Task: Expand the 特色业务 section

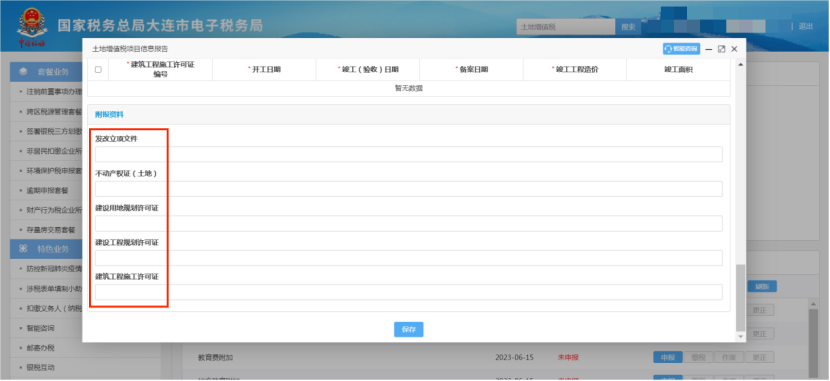Action: coord(46,249)
